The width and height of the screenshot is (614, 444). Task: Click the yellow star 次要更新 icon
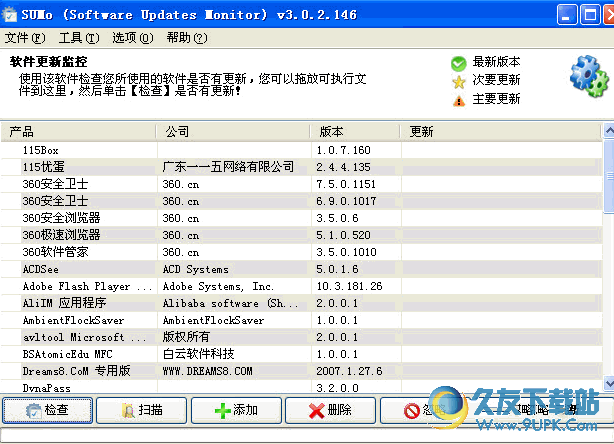pyautogui.click(x=459, y=82)
